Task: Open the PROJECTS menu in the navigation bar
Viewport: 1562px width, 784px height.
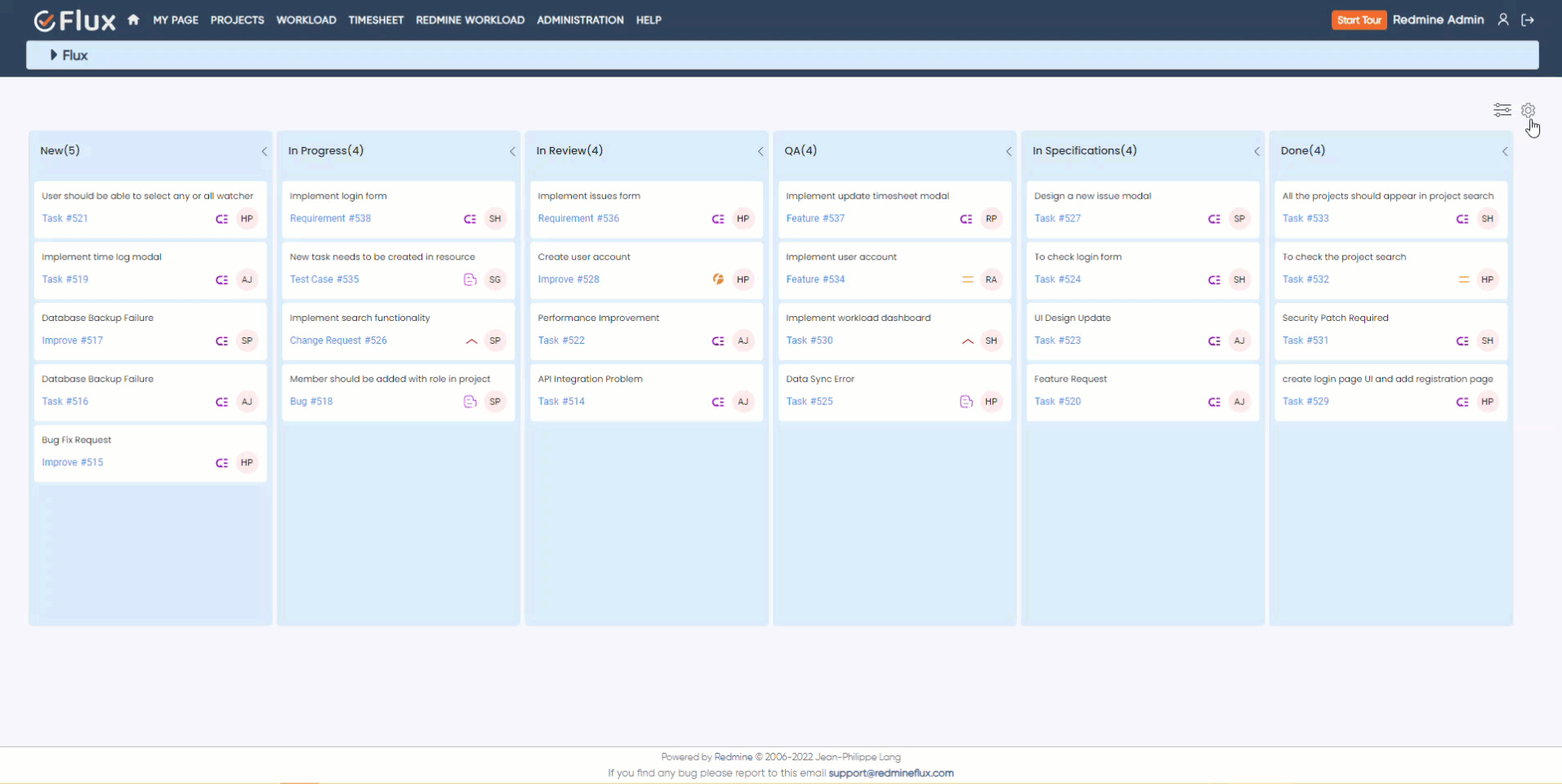Action: coord(237,20)
